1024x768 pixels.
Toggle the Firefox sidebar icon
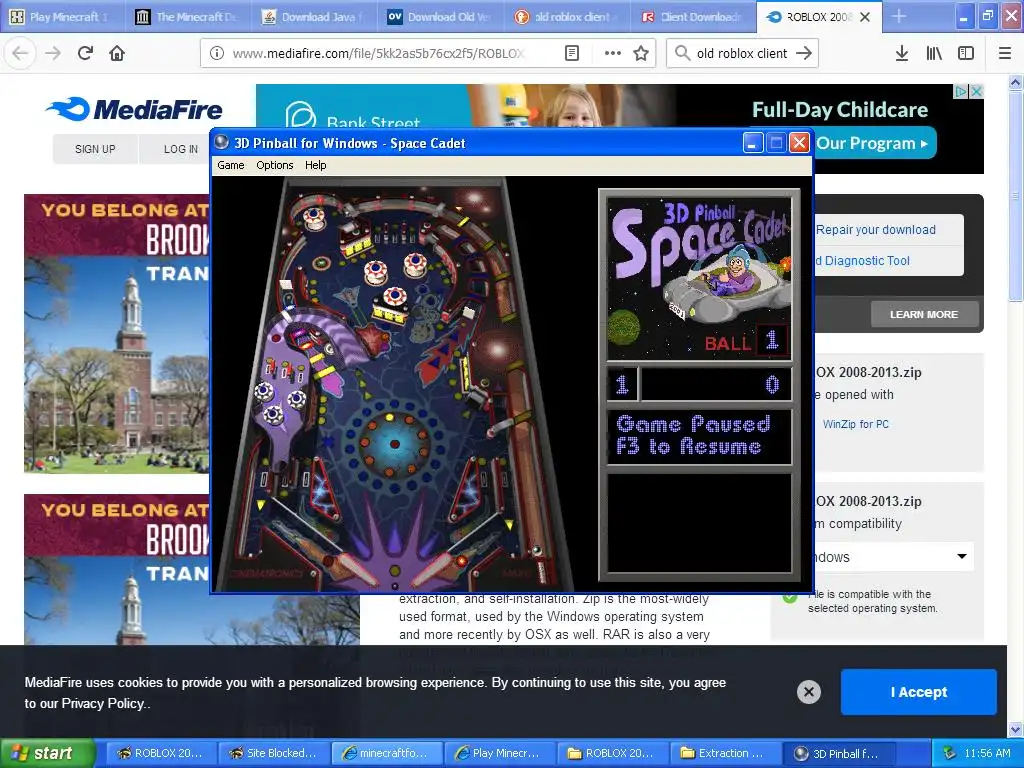[966, 54]
